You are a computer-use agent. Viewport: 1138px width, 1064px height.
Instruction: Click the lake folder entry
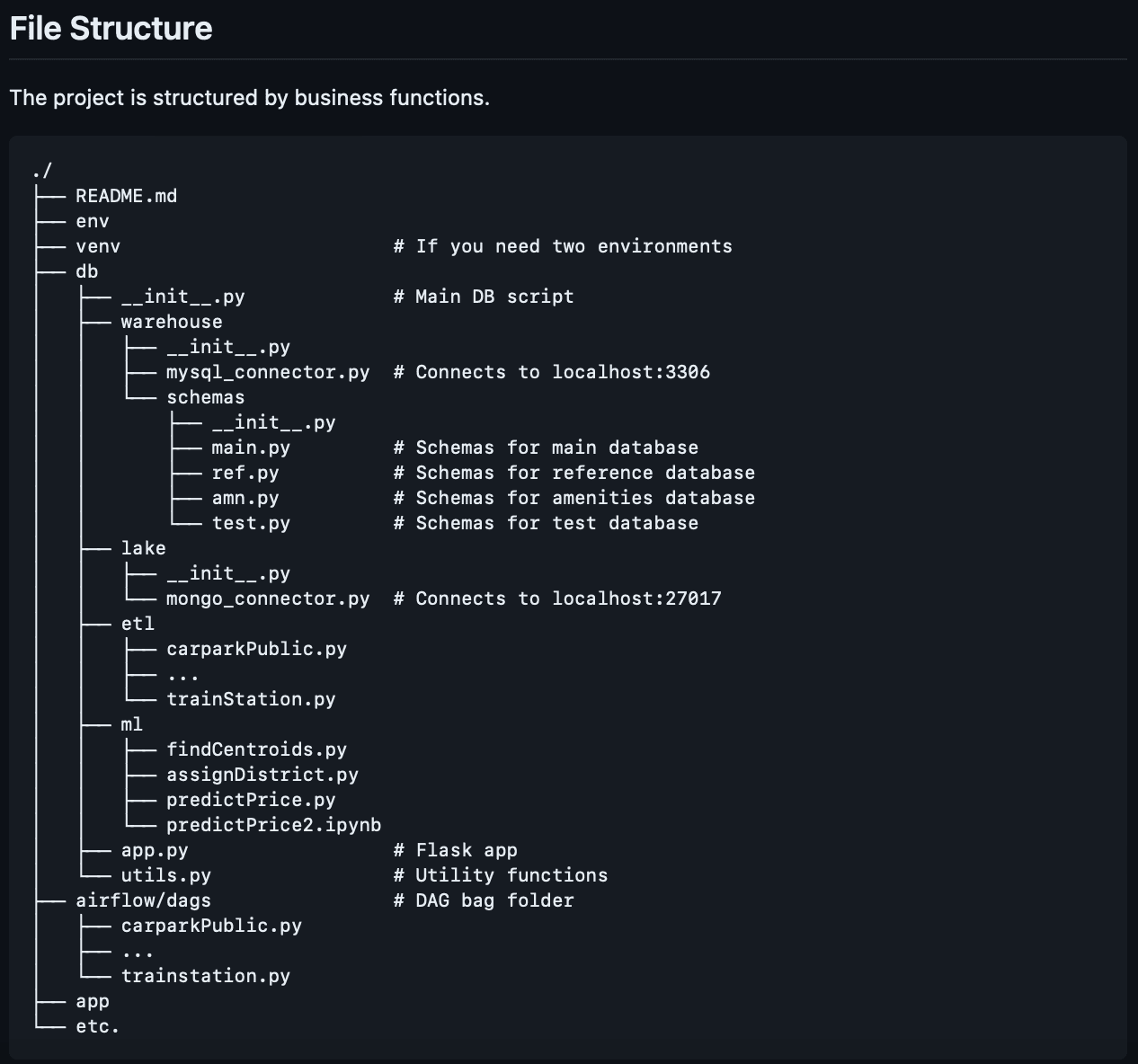click(142, 547)
